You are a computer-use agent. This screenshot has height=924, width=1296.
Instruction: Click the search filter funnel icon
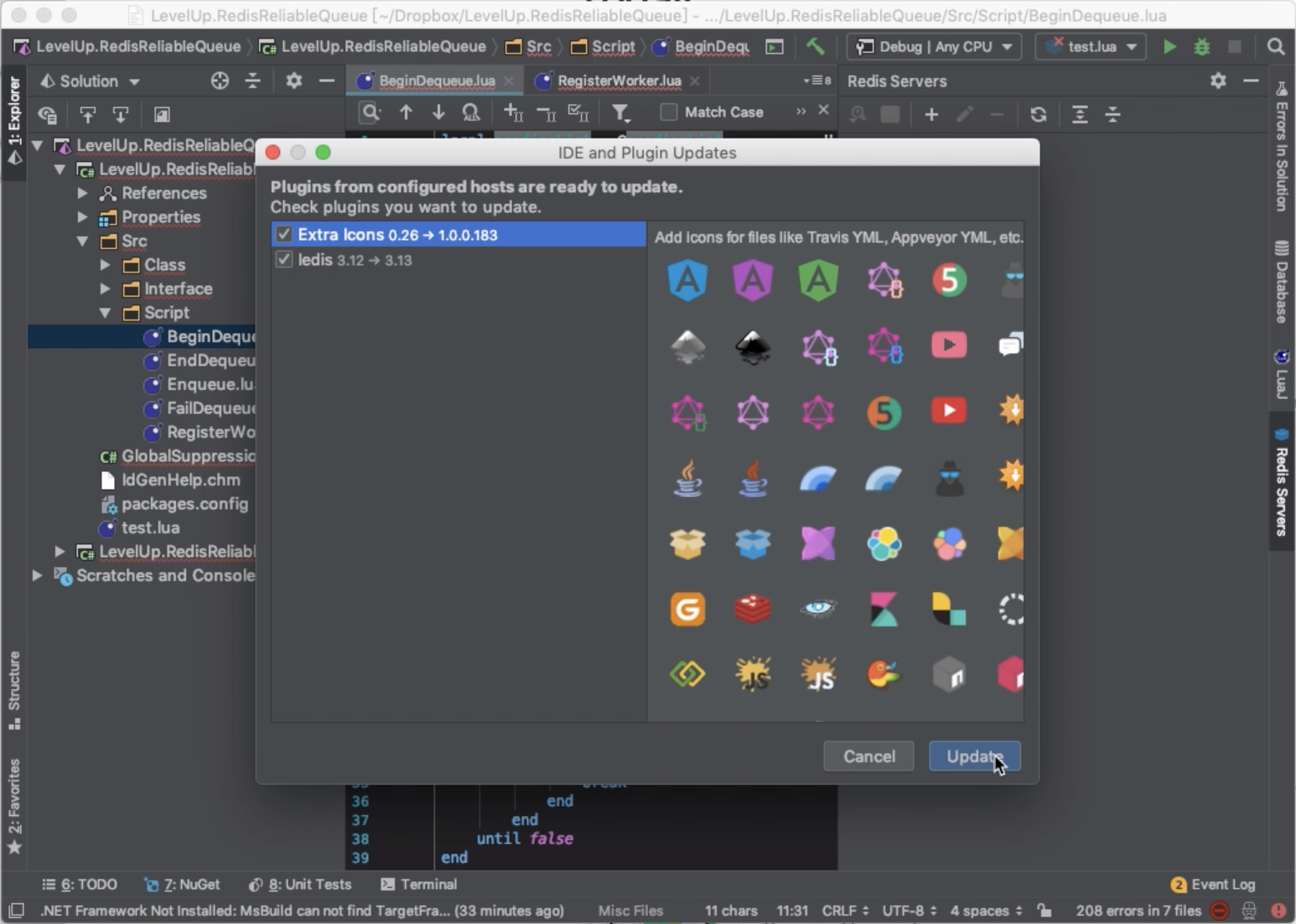coord(620,112)
